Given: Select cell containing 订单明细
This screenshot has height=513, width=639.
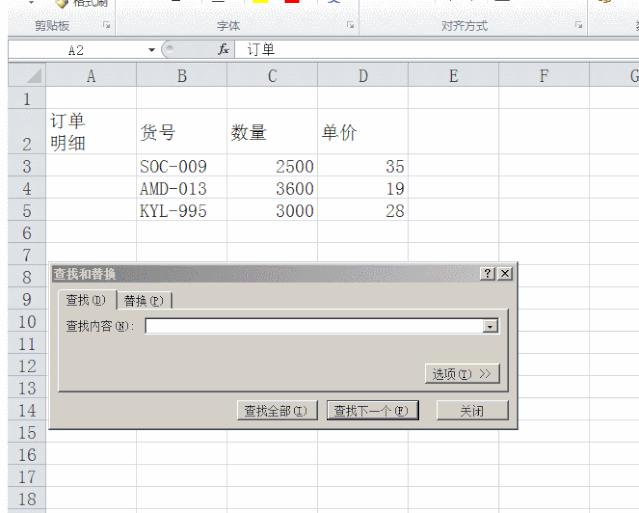Looking at the screenshot, I should [91, 132].
